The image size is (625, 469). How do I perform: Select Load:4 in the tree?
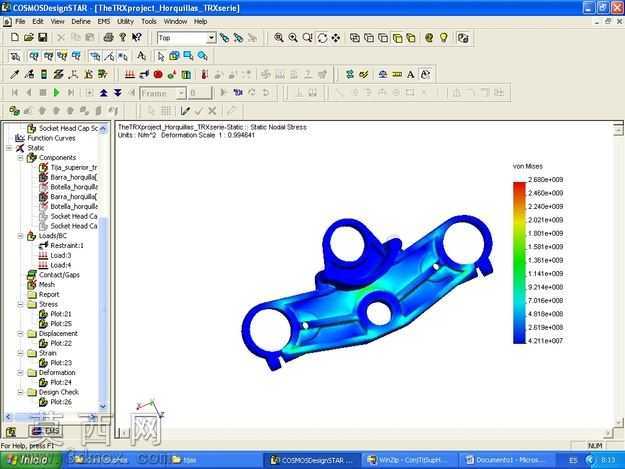(x=61, y=265)
